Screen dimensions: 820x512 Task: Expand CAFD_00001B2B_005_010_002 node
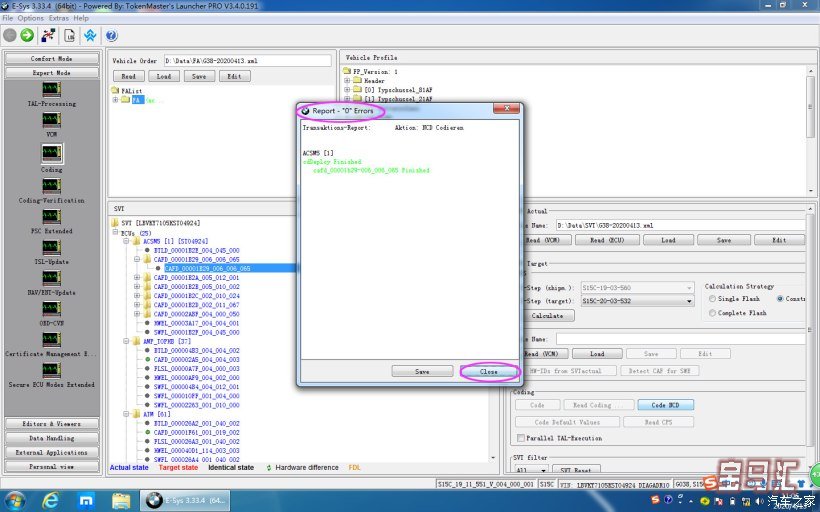tap(136, 287)
